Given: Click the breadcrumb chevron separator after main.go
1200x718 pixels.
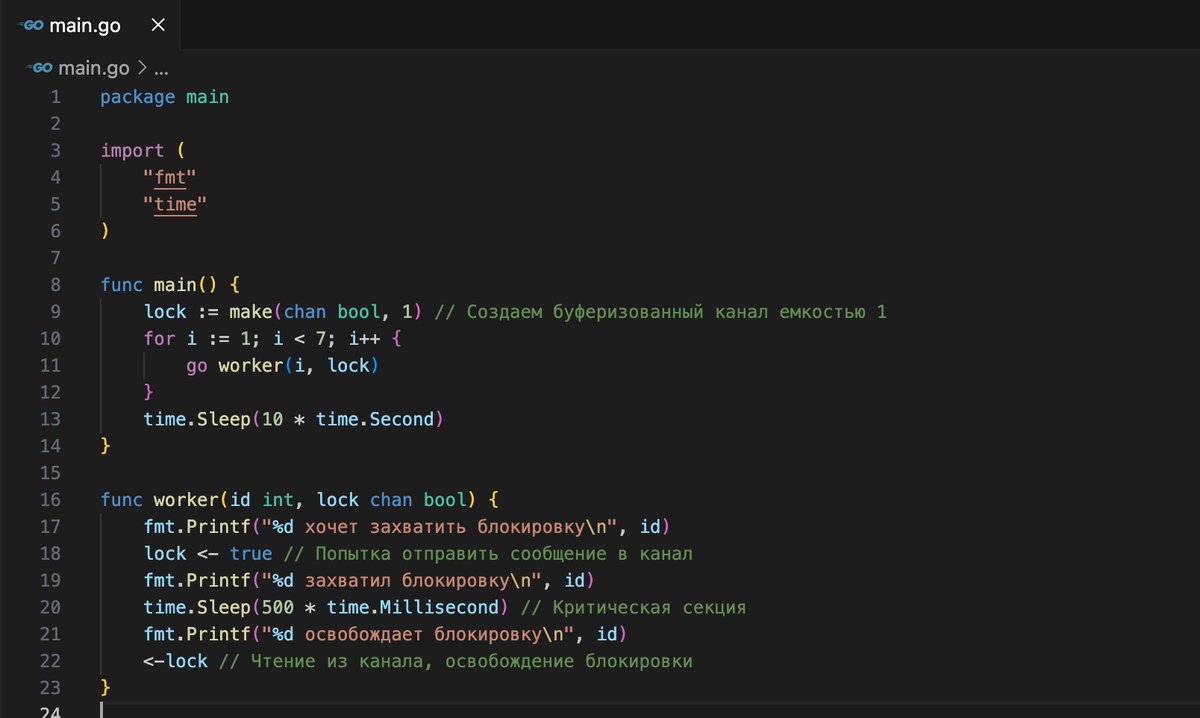Looking at the screenshot, I should (141, 69).
